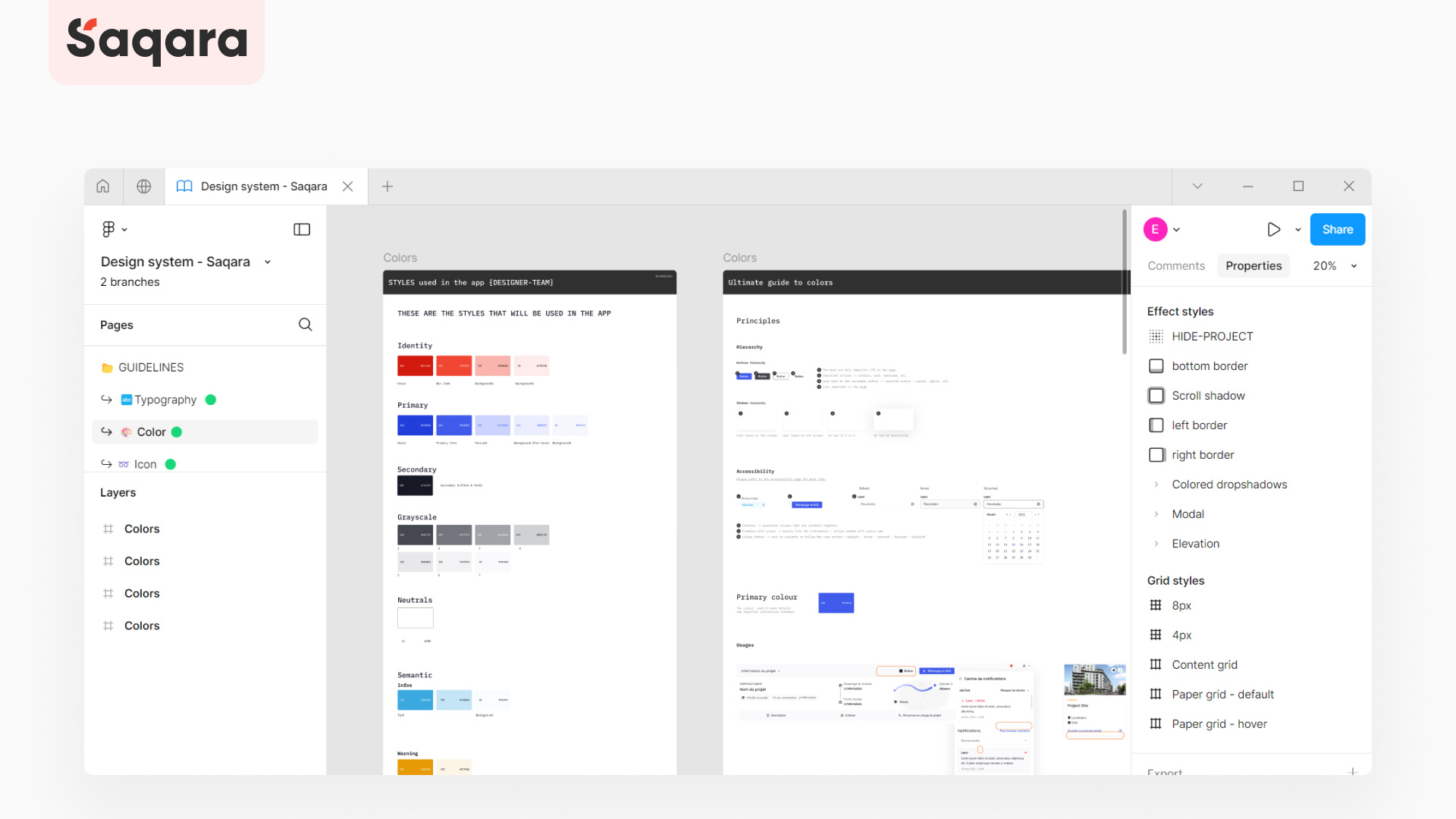Browse the Community page via globe icon
1456x819 pixels.
143,186
